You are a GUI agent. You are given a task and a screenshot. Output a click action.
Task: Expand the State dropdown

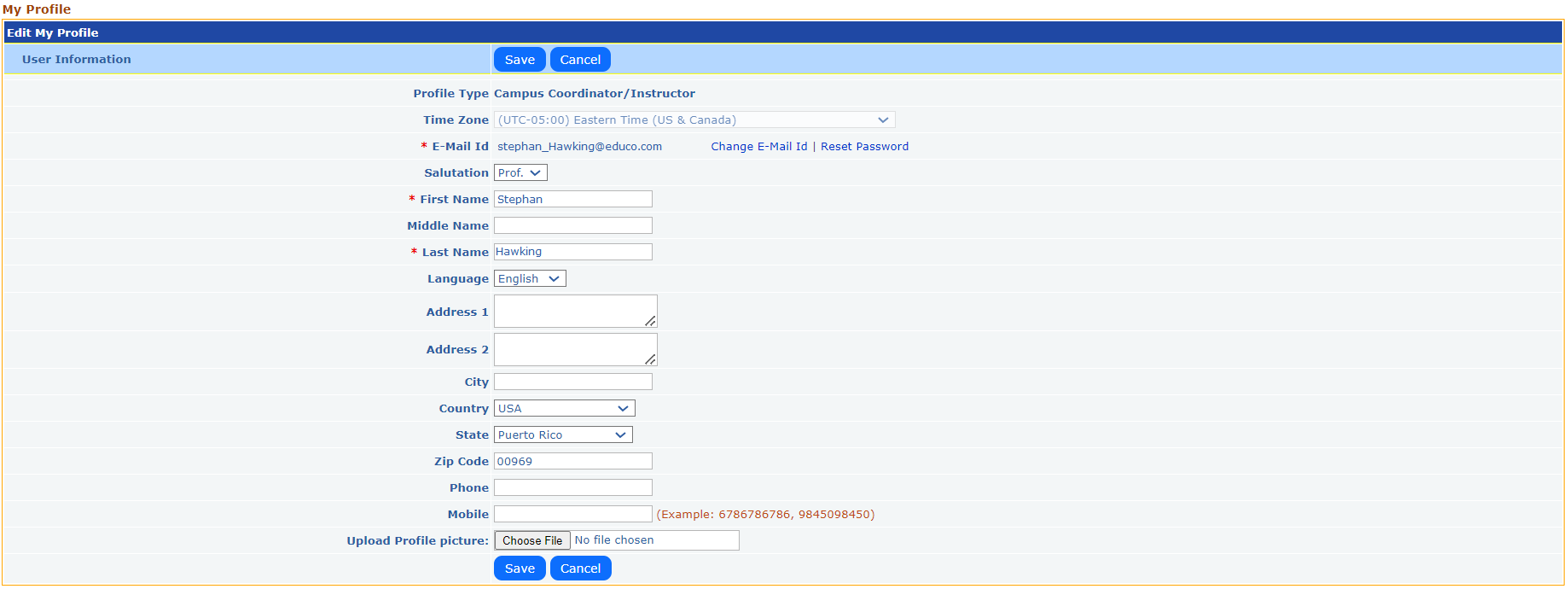tap(562, 435)
